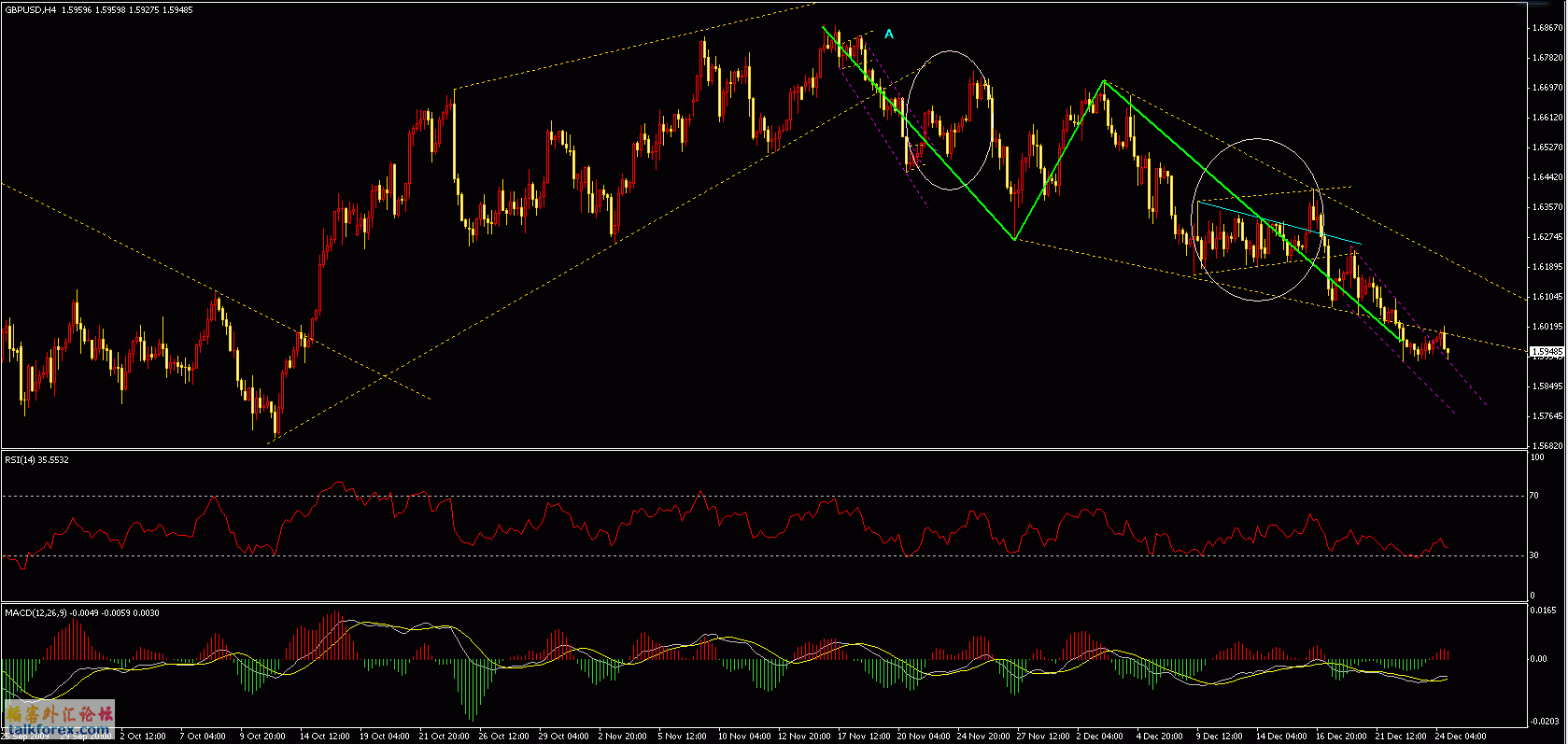Click time axis label 19 Oct 04:00
Viewport: 1568px width, 744px height.
[x=384, y=737]
